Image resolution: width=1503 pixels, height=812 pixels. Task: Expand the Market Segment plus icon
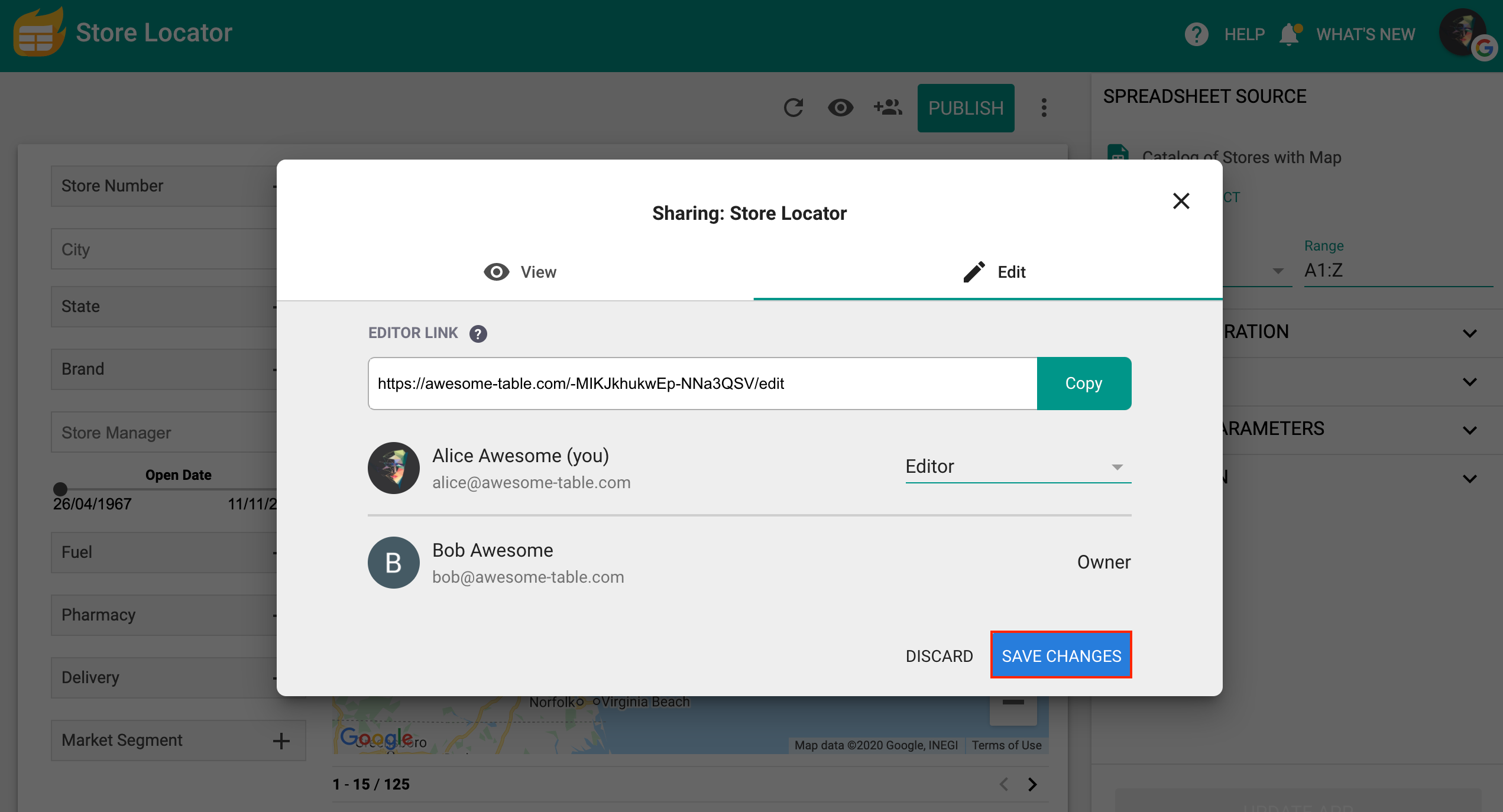click(x=281, y=740)
